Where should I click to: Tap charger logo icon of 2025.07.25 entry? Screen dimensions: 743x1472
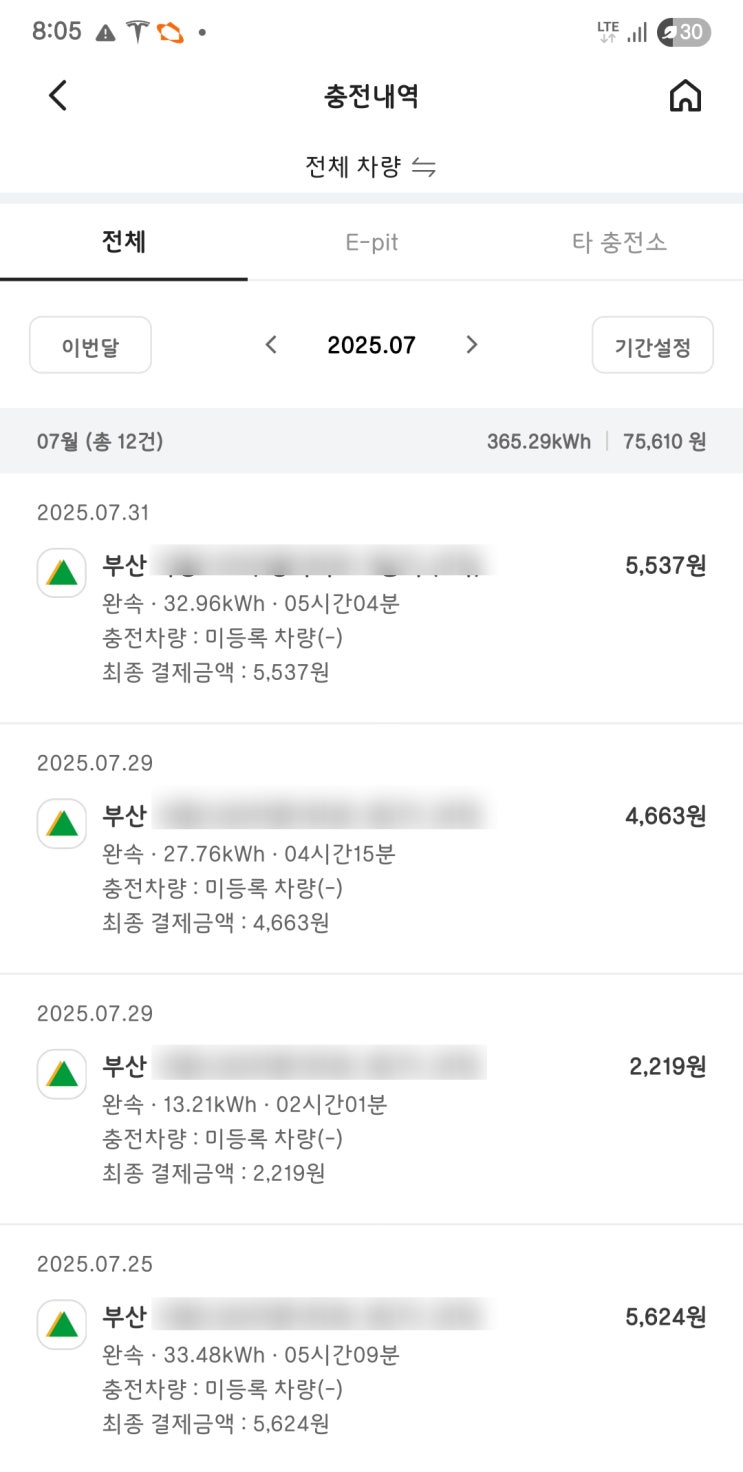62,1324
